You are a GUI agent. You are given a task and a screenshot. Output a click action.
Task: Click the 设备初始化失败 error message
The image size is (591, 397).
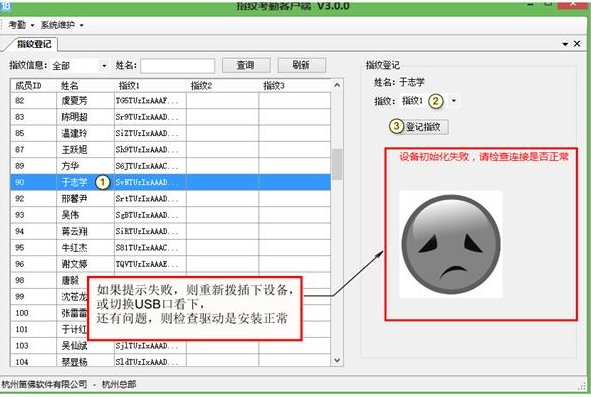[x=484, y=156]
